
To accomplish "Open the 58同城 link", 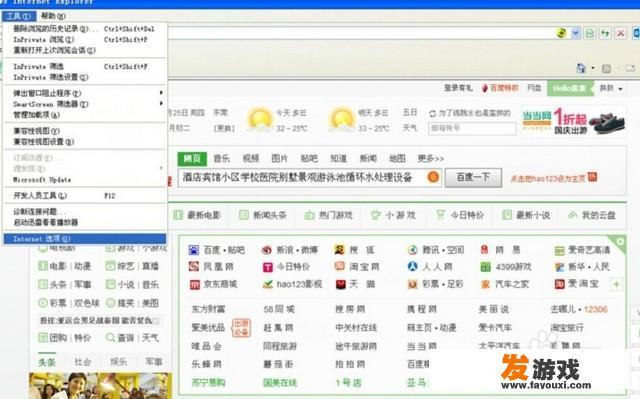I will point(279,309).
